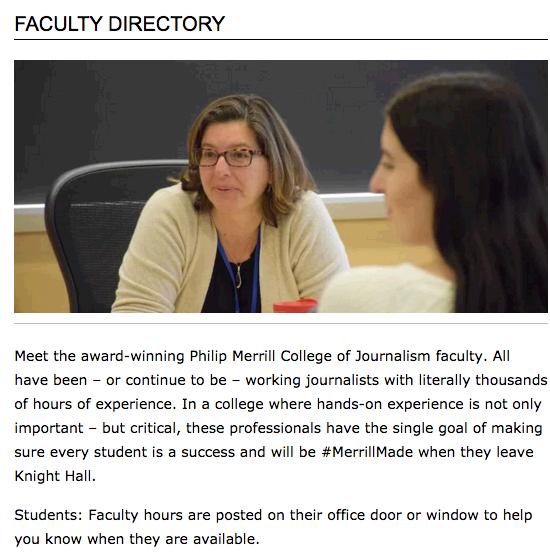Click the phrase hands-on experience
Image resolution: width=550 pixels, height=559 pixels.
(x=390, y=404)
